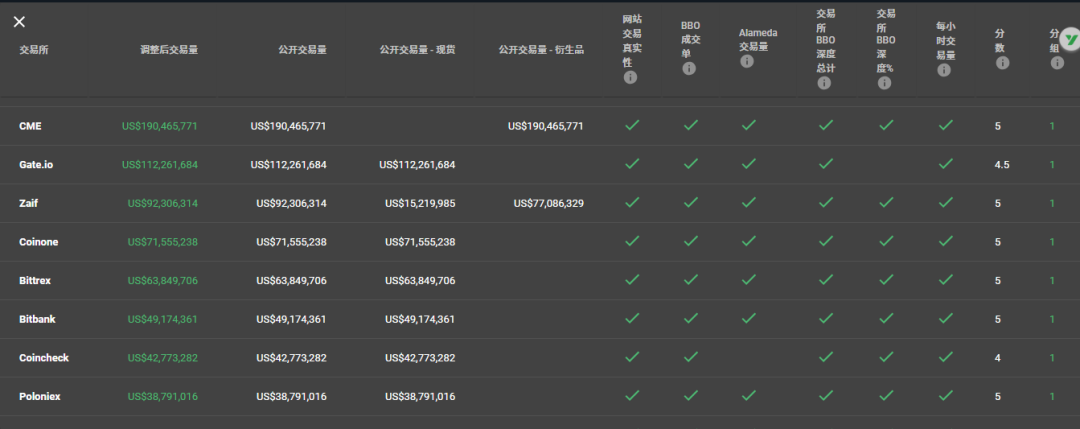This screenshot has height=429, width=1080.
Task: Click the 公开交易量 - 衍生品 column header
Action: 540,49
